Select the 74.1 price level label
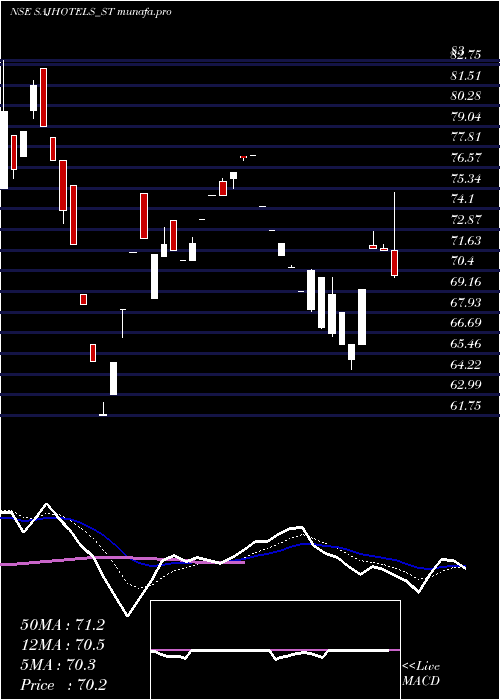Viewport: 500px width, 700px height. pos(462,199)
